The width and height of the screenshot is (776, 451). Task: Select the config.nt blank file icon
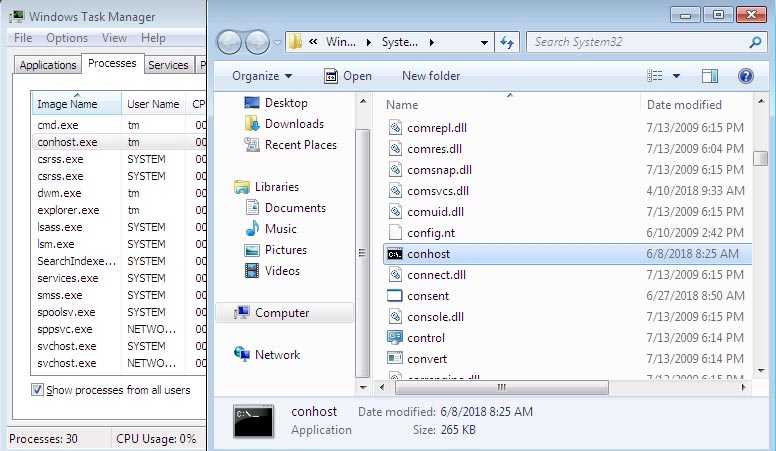click(395, 233)
